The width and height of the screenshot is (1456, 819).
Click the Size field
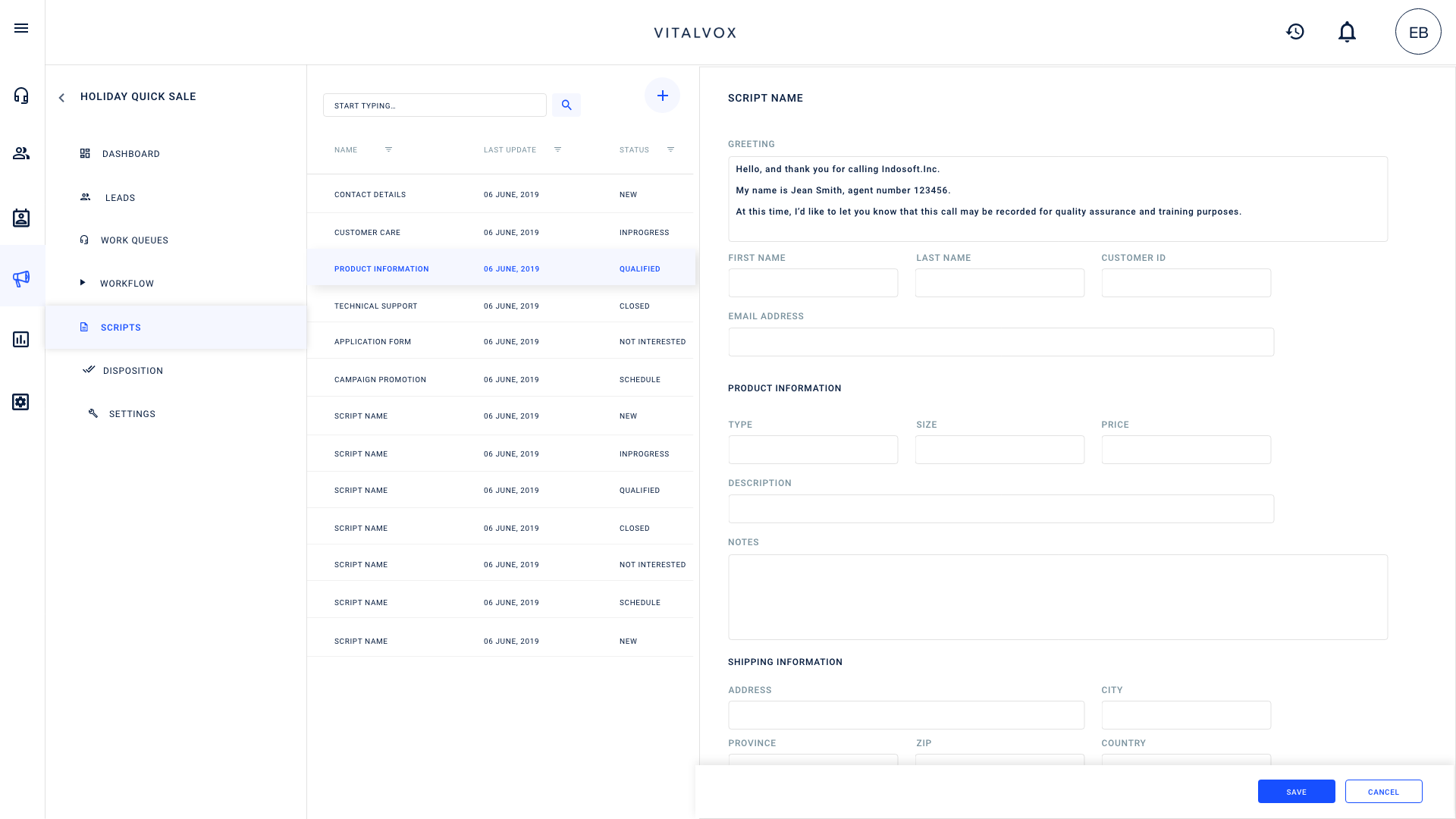999,450
